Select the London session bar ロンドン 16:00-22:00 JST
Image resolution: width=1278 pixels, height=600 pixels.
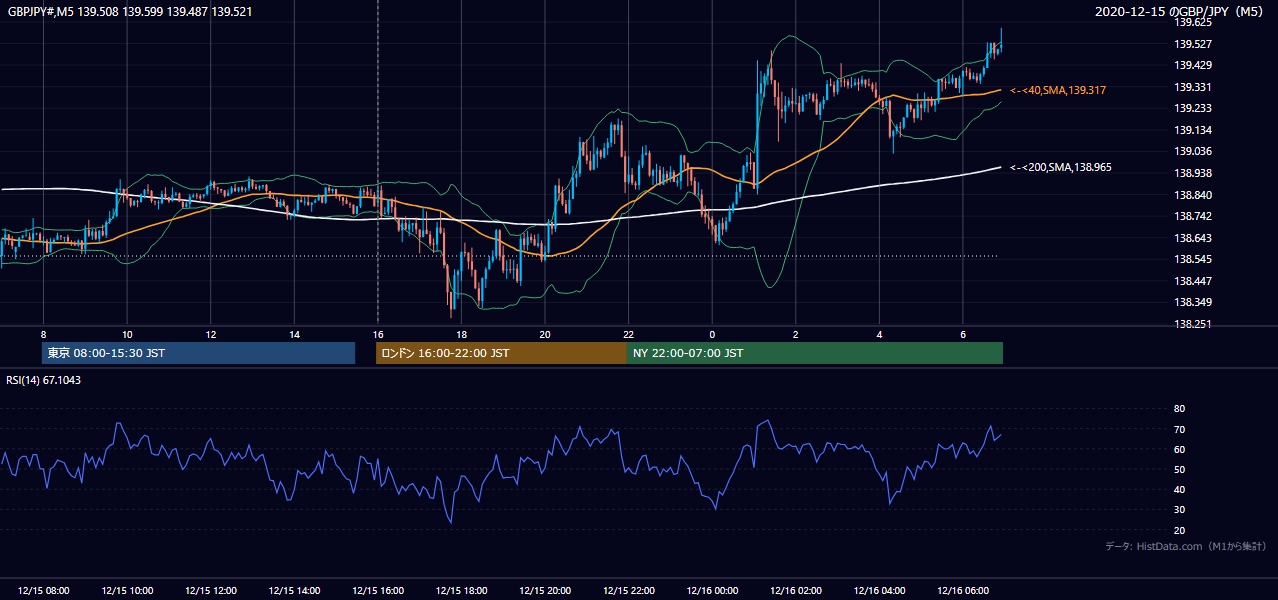click(x=501, y=353)
